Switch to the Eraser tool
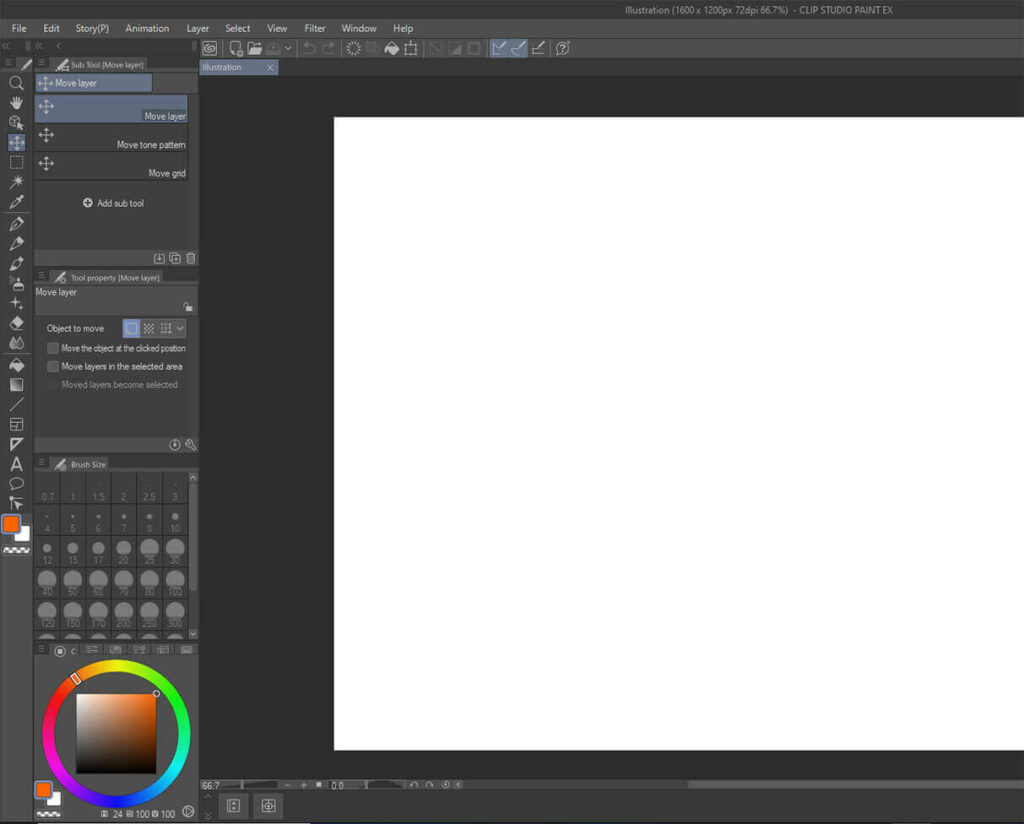1024x824 pixels. click(16, 322)
